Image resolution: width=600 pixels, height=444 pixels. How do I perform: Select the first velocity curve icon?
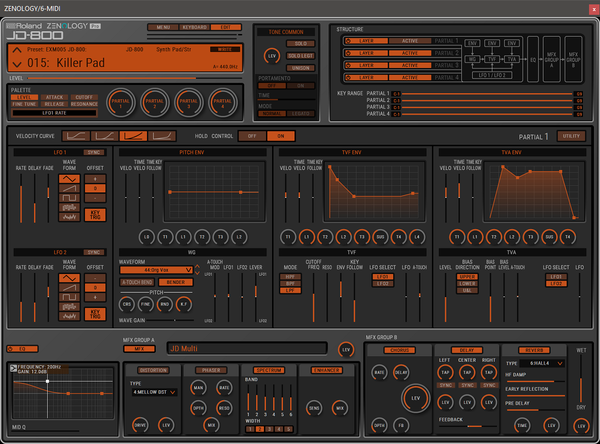[x=76, y=136]
